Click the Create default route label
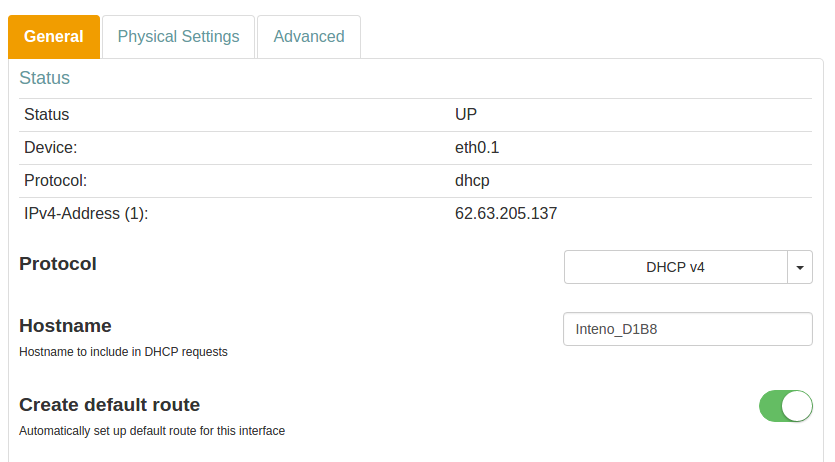Image resolution: width=835 pixels, height=462 pixels. click(x=110, y=405)
